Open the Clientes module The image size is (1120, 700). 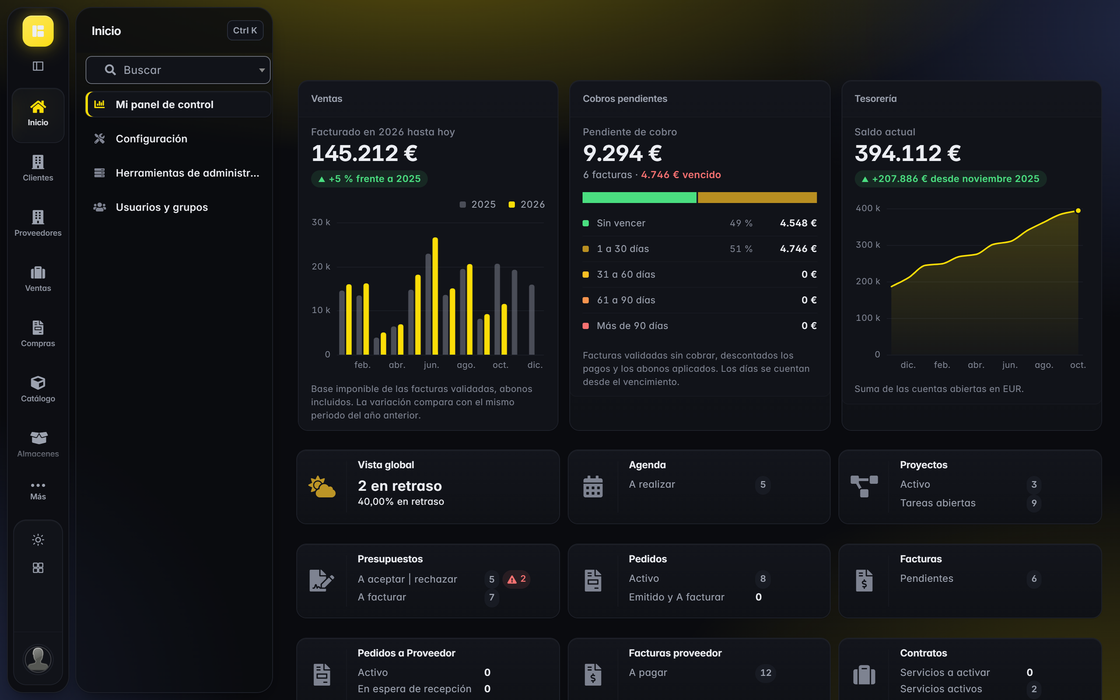pyautogui.click(x=38, y=169)
